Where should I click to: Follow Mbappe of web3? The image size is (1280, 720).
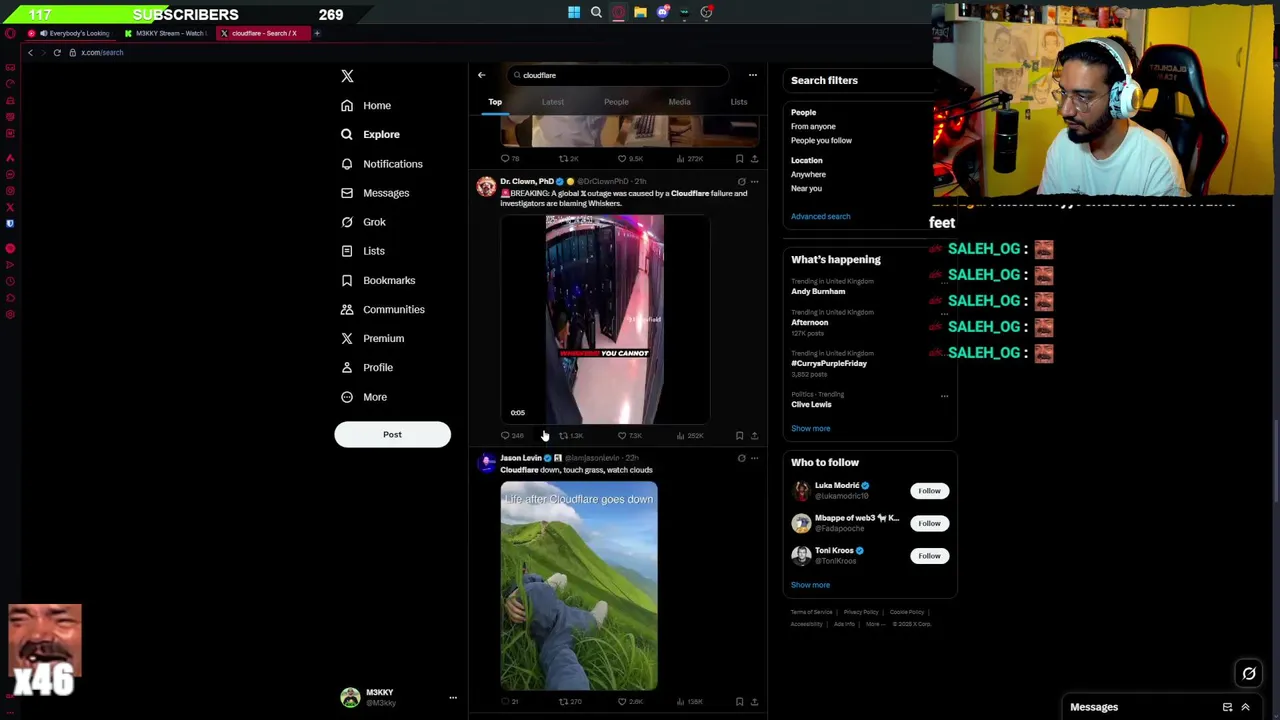(x=929, y=524)
